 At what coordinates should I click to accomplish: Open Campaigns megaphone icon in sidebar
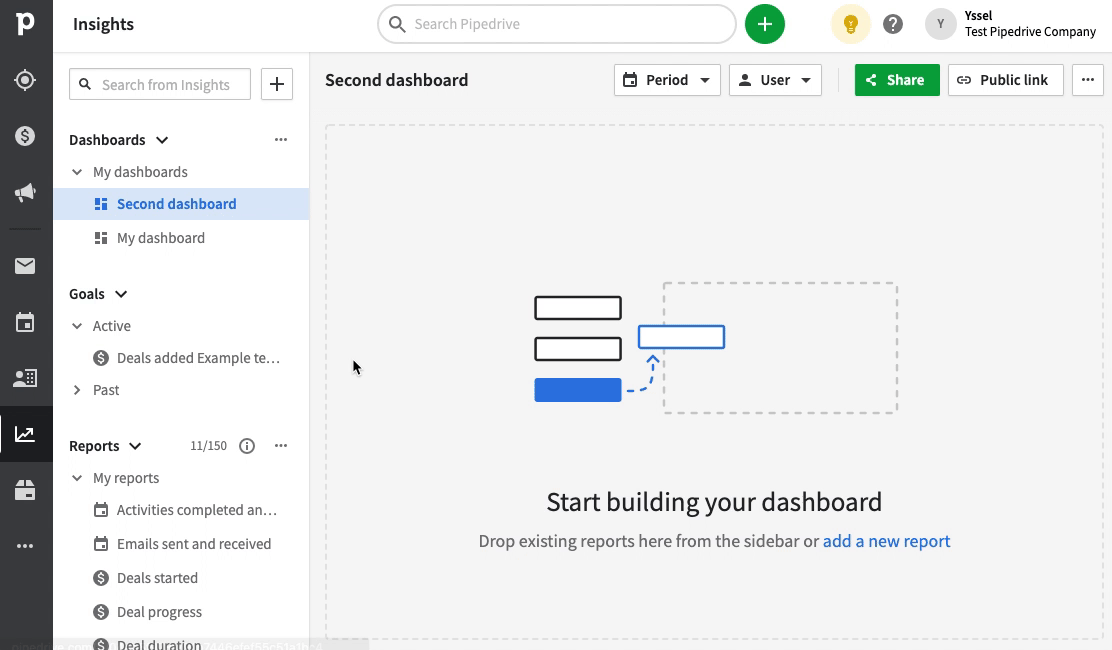25,193
